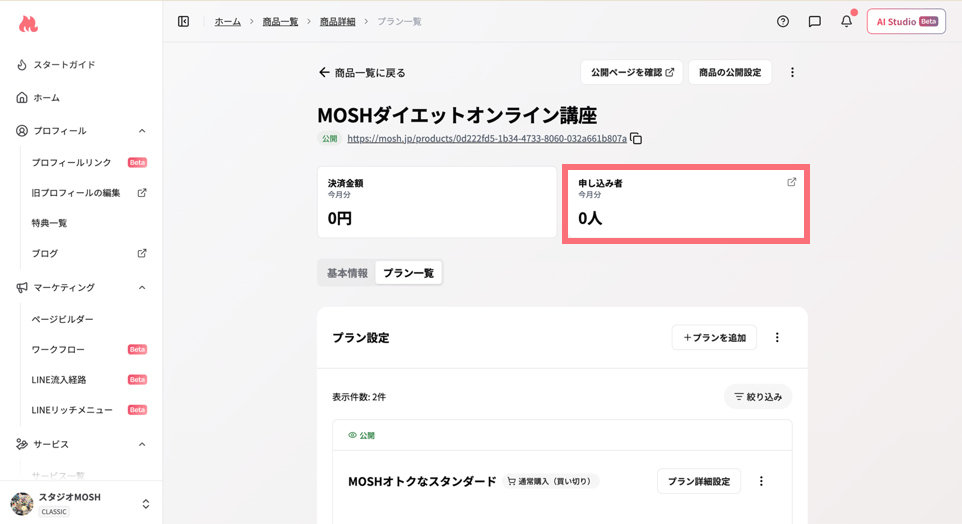Screen dimensions: 962x524
Task: Open product more options three-dot menu
Action: [x=792, y=72]
